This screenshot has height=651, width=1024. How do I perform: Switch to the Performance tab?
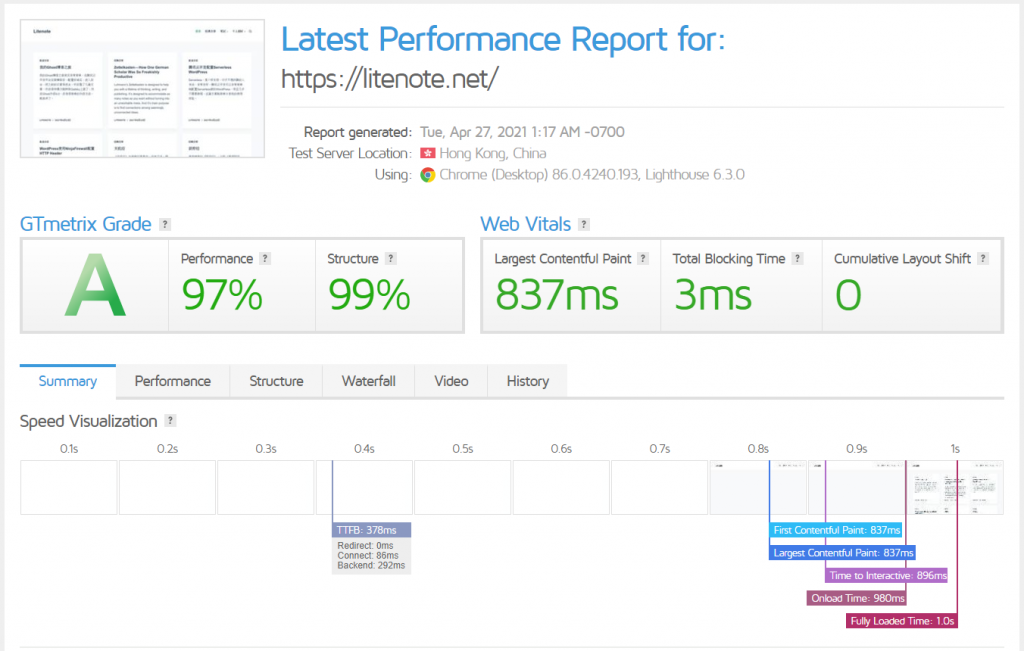pos(173,381)
